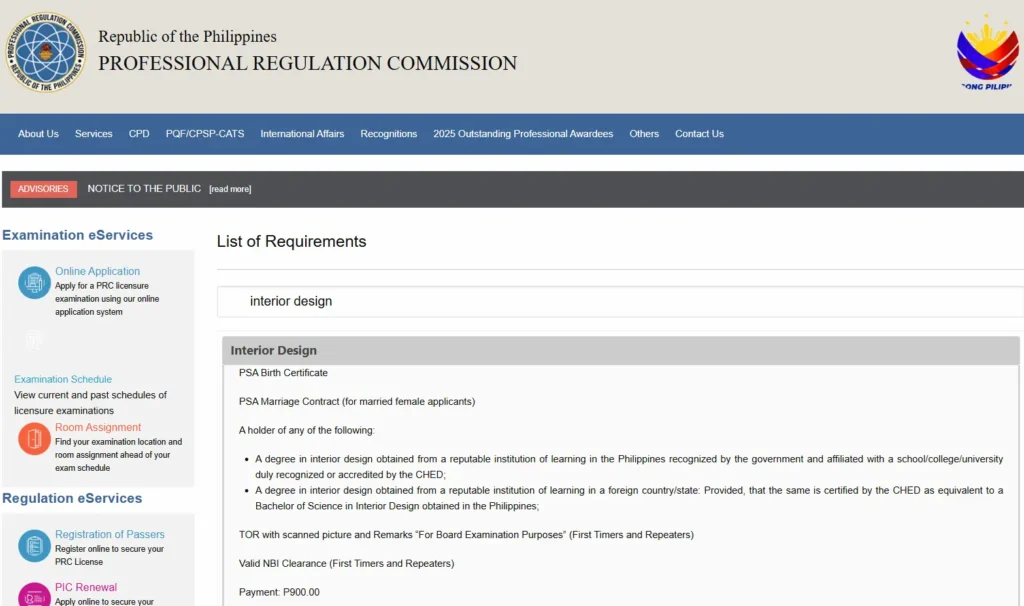
Task: Expand the International Affairs menu
Action: 302,134
